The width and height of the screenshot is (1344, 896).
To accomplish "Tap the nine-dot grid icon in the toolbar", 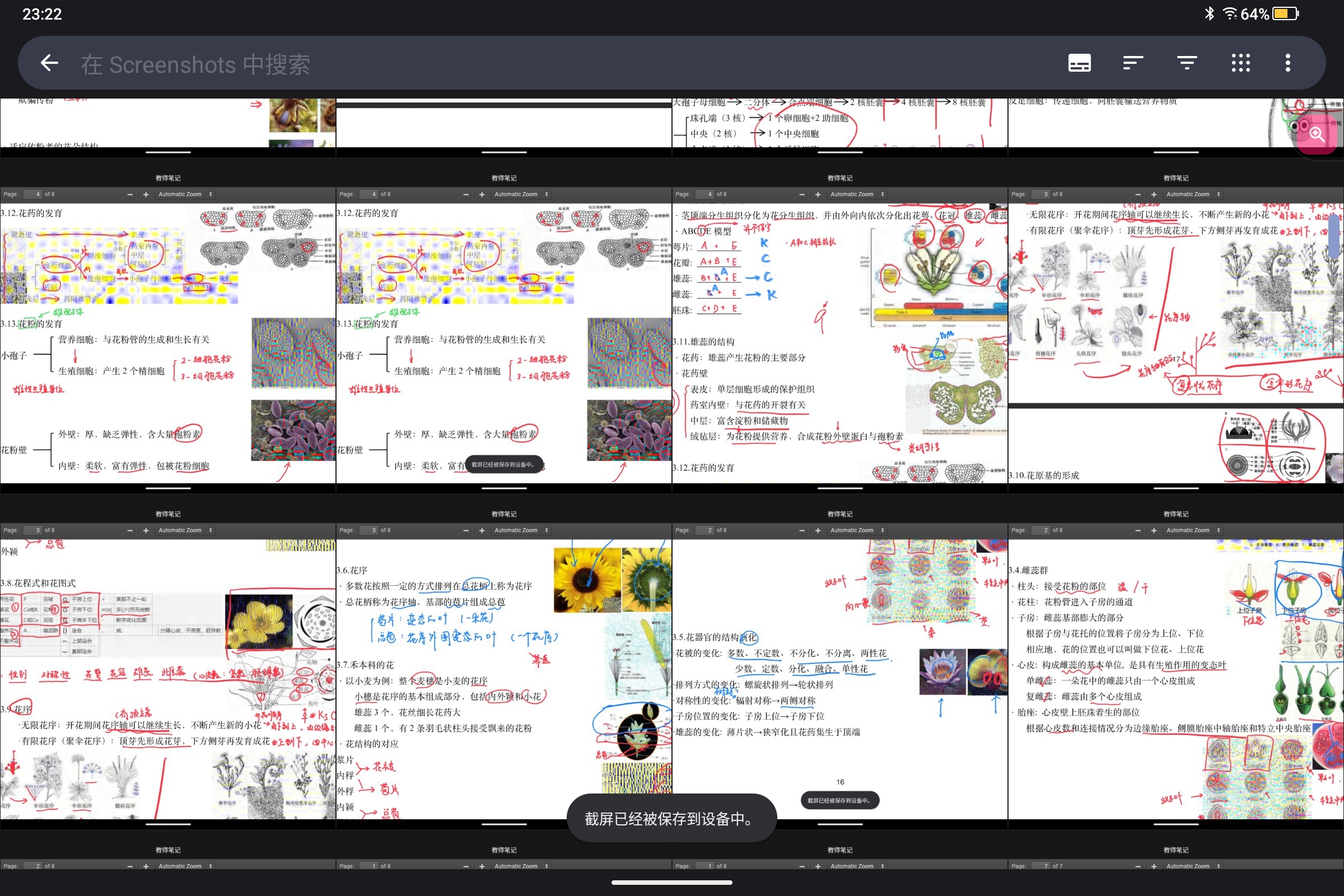I will [1240, 63].
